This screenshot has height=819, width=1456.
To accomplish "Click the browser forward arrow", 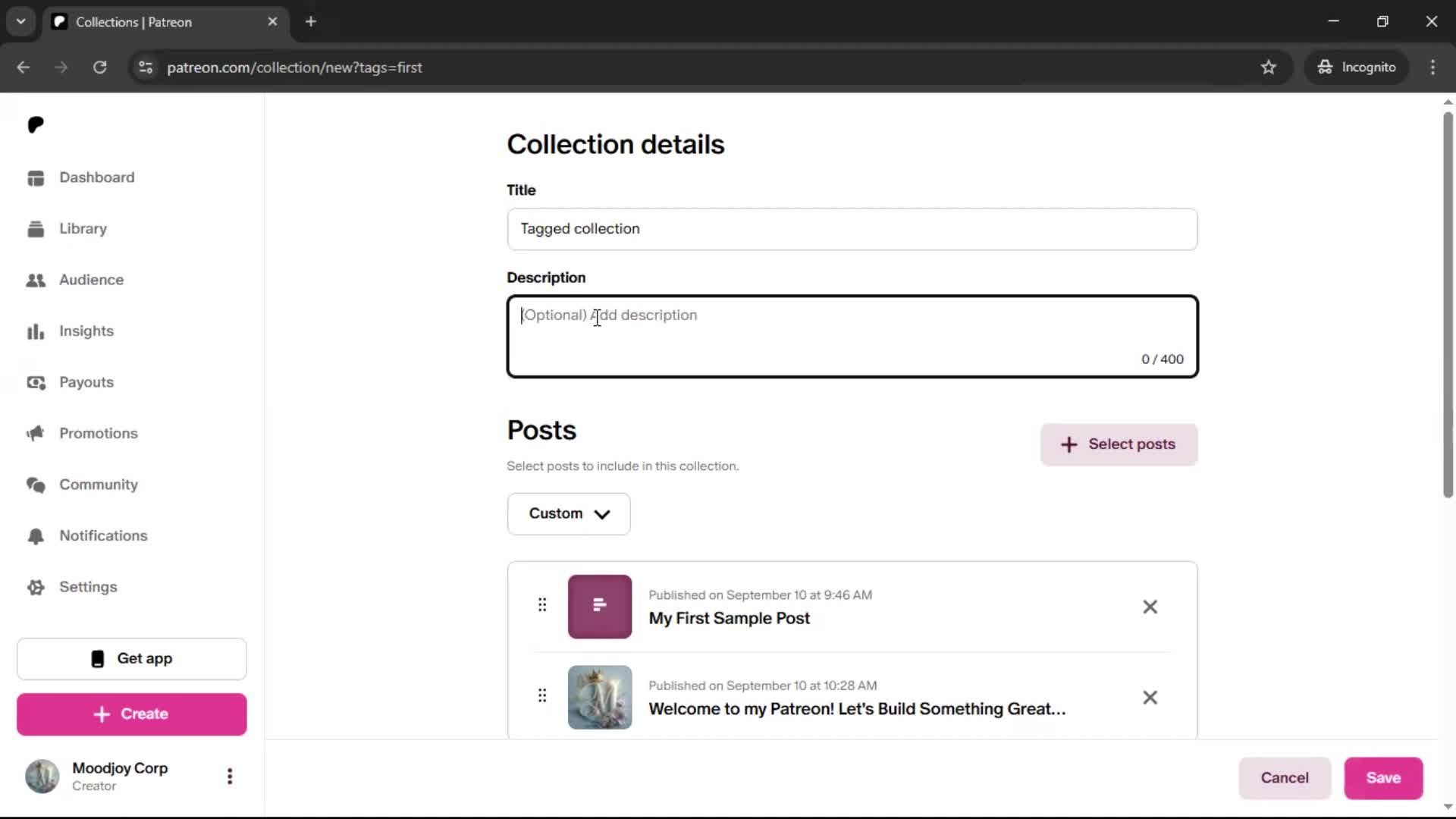I will click(61, 67).
